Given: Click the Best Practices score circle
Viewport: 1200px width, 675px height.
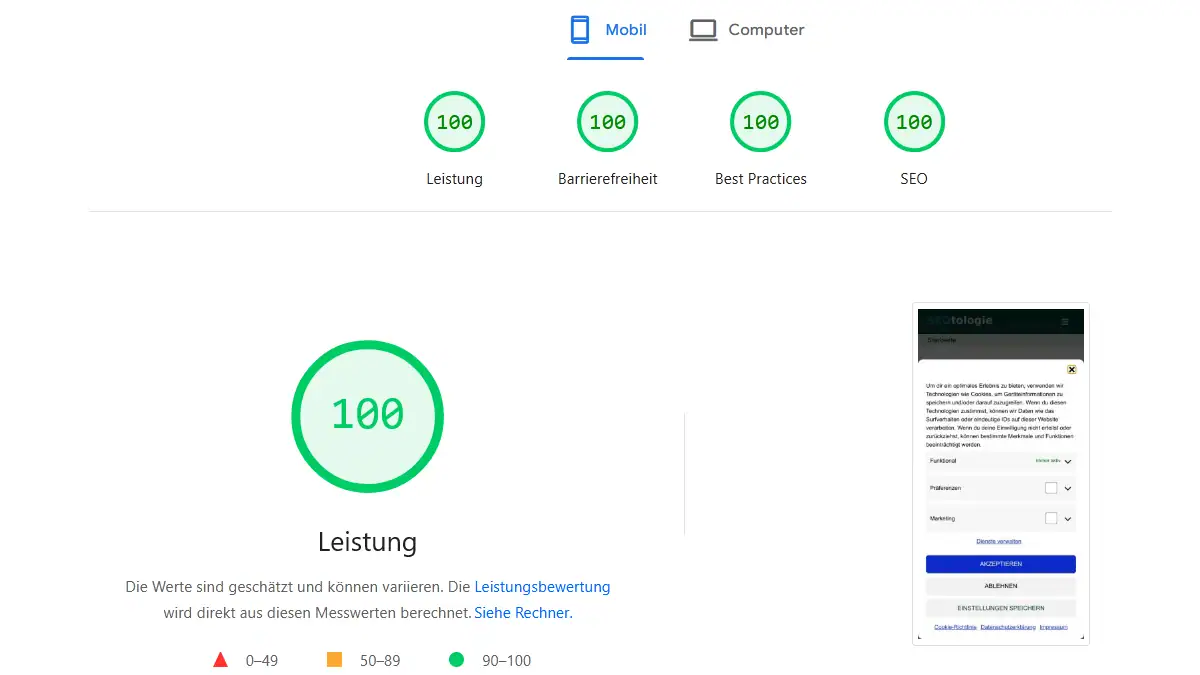Looking at the screenshot, I should [760, 121].
